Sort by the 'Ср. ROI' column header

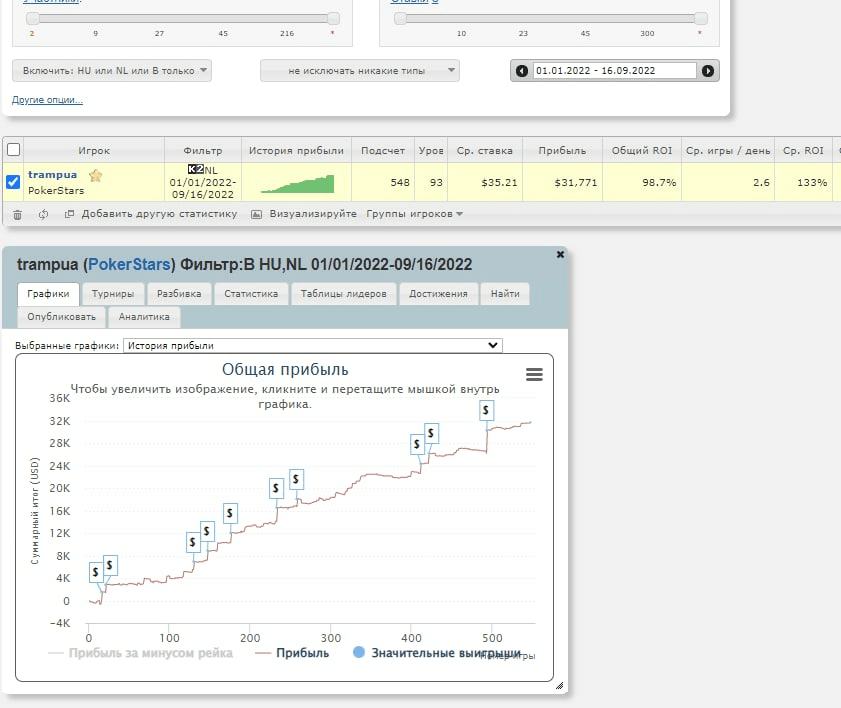[x=803, y=151]
